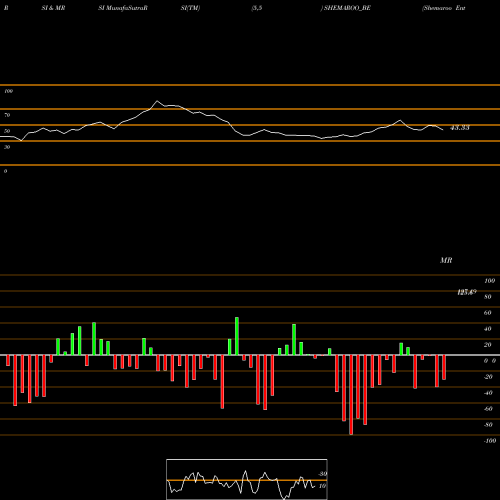Click the 'Shemaroo Ent' company name text
The height and width of the screenshot is (500, 500).
pos(444,8)
